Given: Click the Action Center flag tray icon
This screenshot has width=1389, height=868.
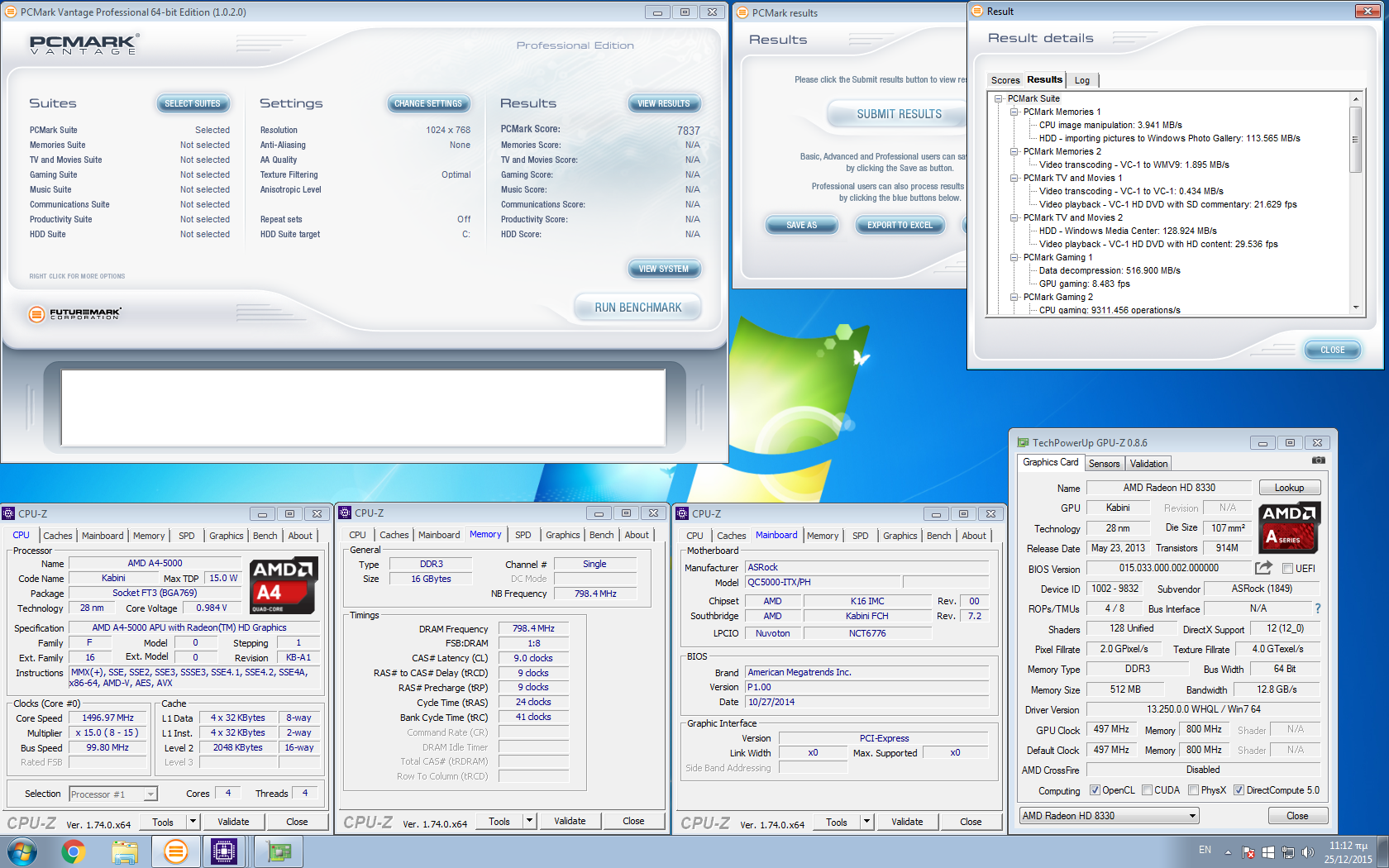Looking at the screenshot, I should [1248, 852].
